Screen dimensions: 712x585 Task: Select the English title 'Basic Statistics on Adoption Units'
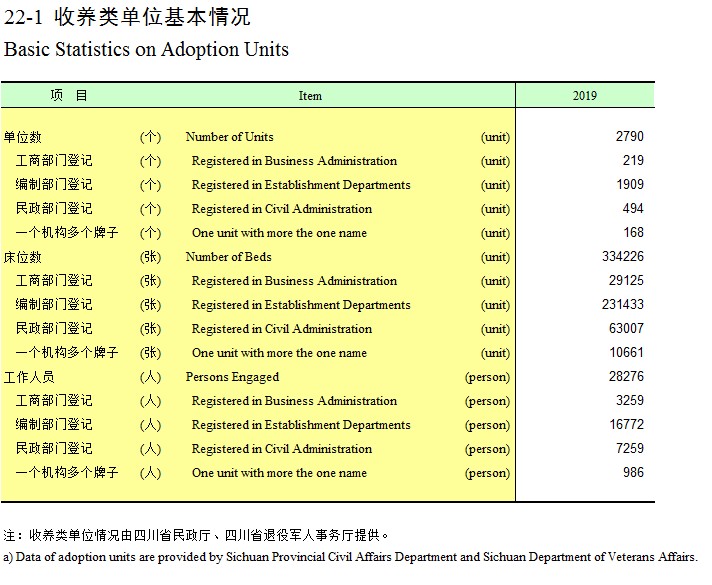click(x=146, y=49)
